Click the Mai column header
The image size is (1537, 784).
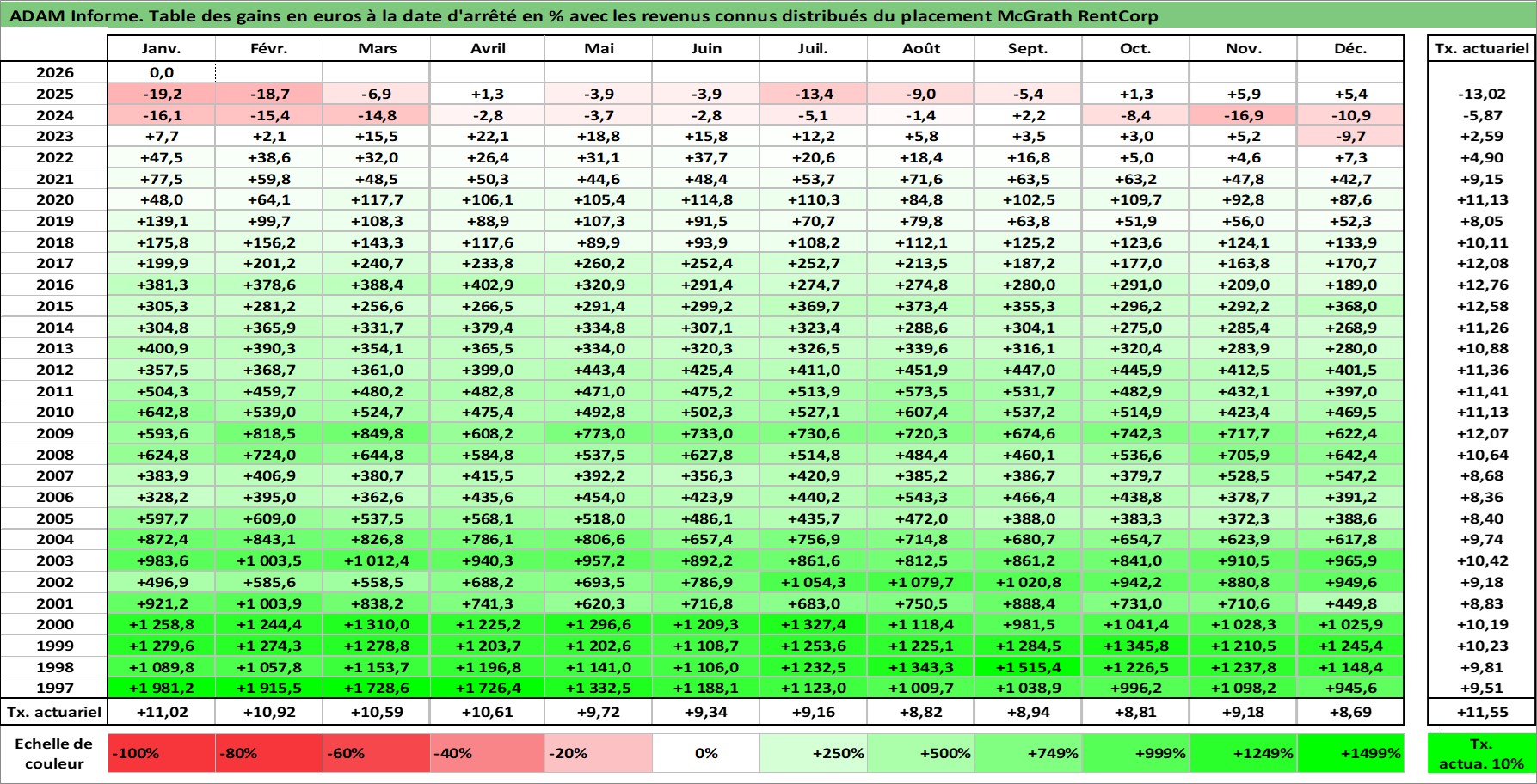[x=599, y=48]
